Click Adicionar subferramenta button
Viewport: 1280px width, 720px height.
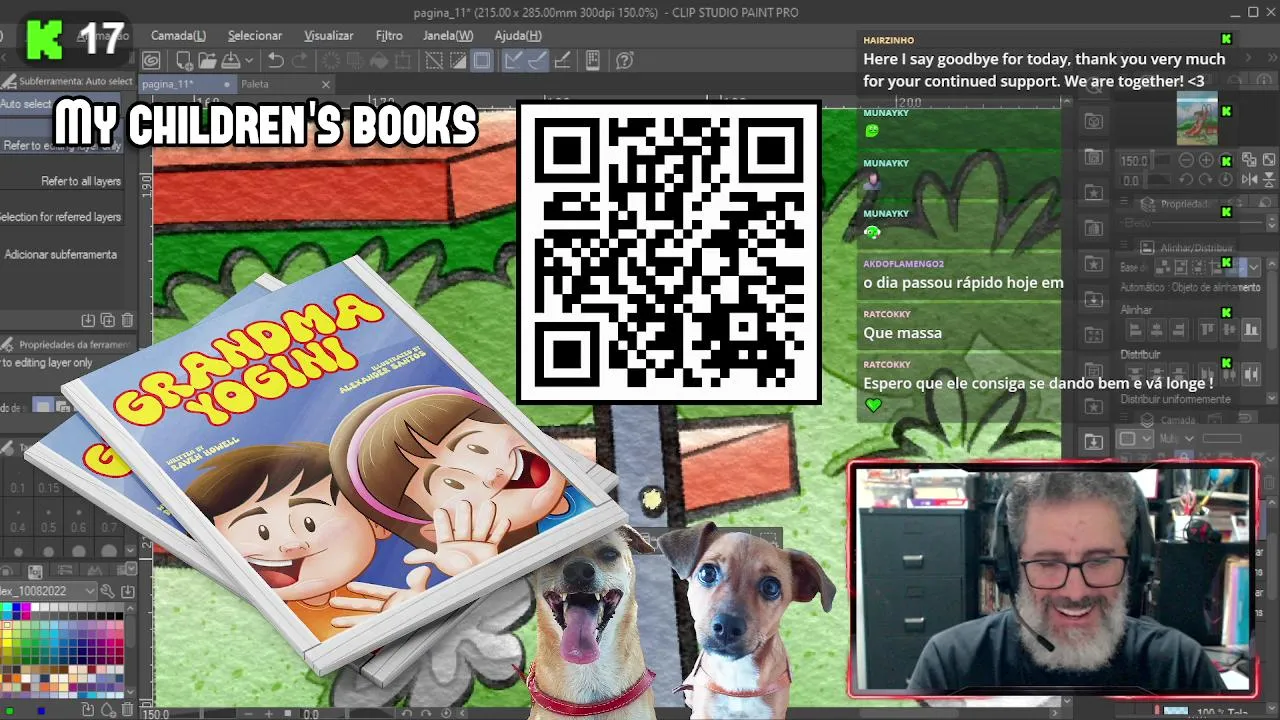pos(60,254)
